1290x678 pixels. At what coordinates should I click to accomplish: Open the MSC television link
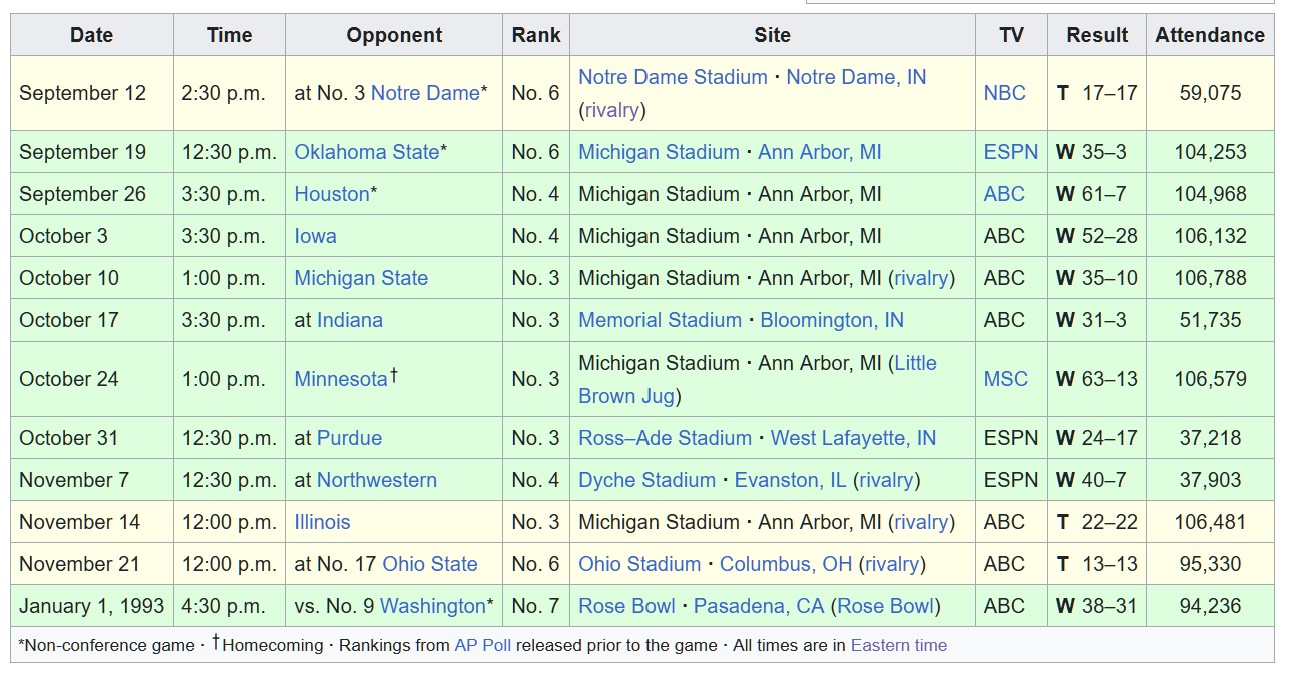(1005, 379)
